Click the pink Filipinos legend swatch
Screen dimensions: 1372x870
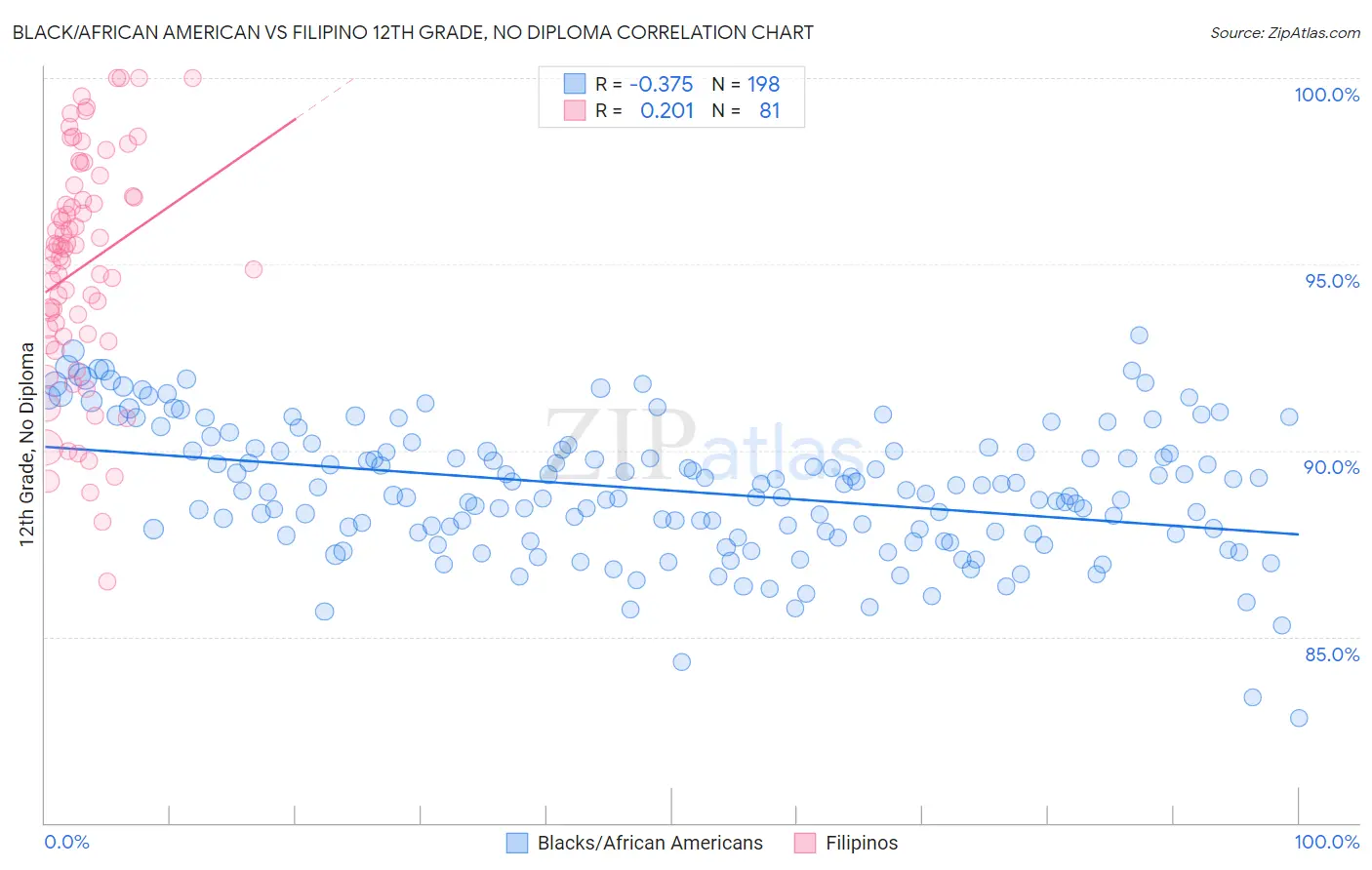coord(805,843)
